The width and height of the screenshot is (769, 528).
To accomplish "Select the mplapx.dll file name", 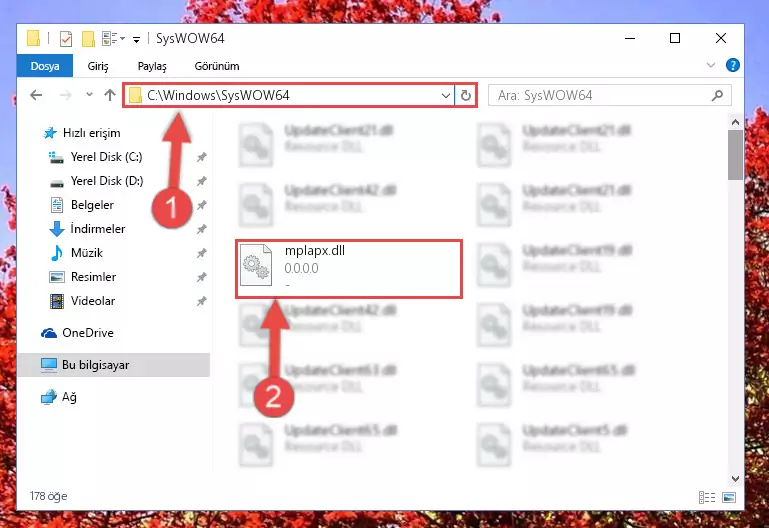I will [x=315, y=251].
